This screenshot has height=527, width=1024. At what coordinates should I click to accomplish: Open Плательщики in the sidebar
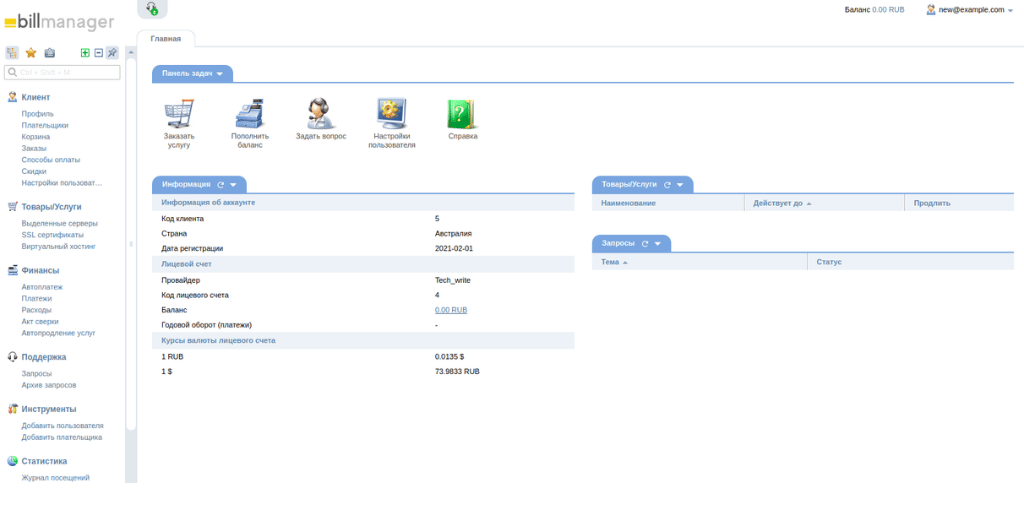pyautogui.click(x=45, y=125)
